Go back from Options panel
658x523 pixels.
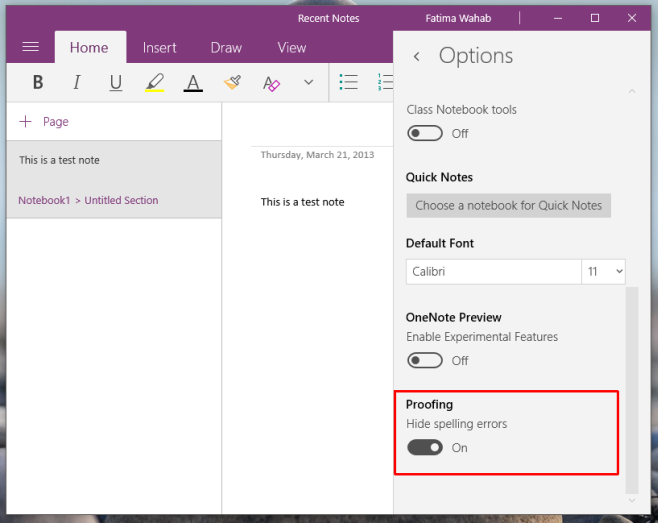coord(416,56)
